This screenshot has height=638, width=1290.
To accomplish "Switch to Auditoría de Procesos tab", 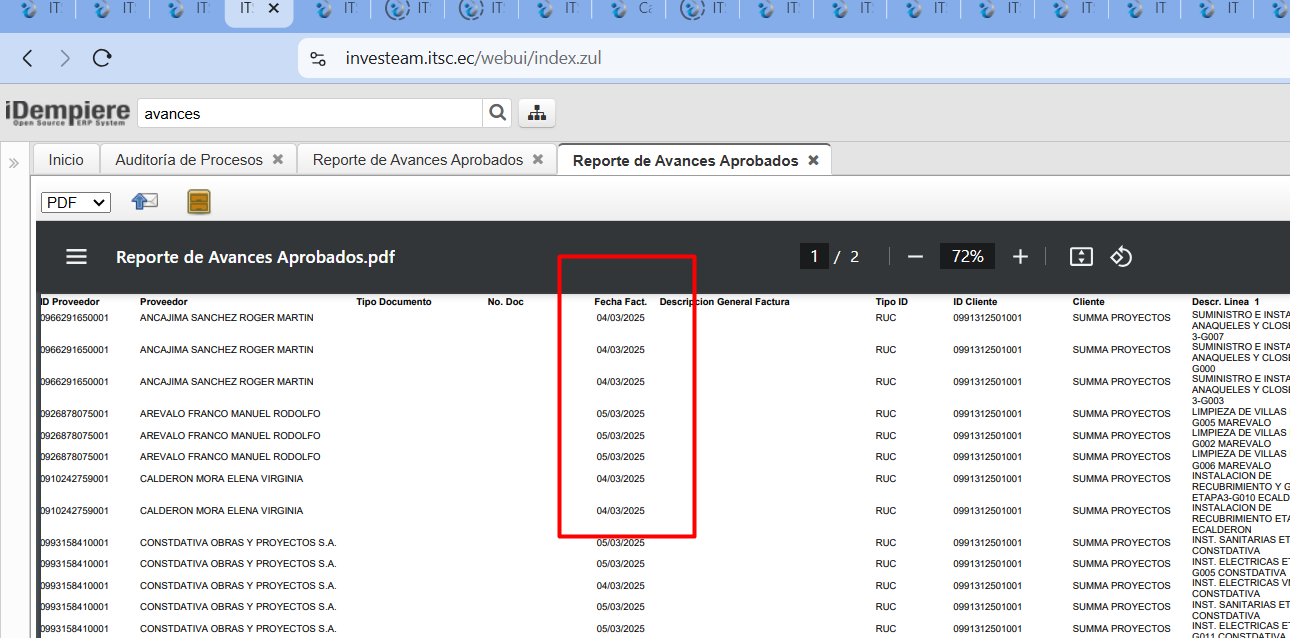I will coord(189,160).
